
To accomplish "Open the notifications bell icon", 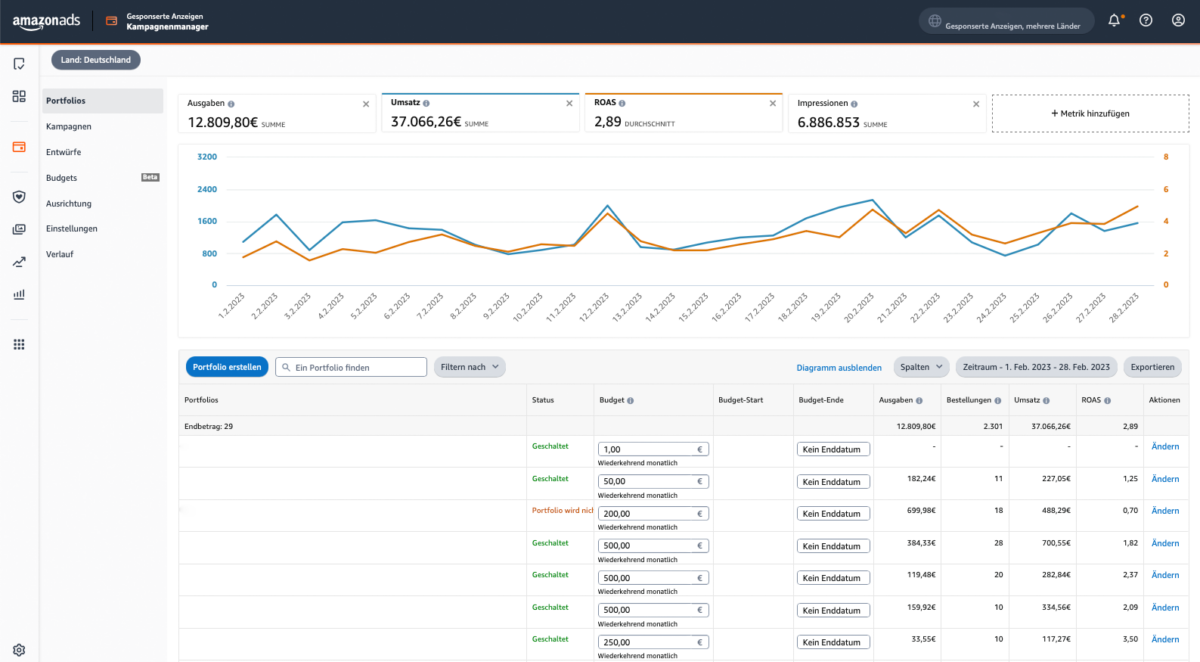I will 1115,20.
